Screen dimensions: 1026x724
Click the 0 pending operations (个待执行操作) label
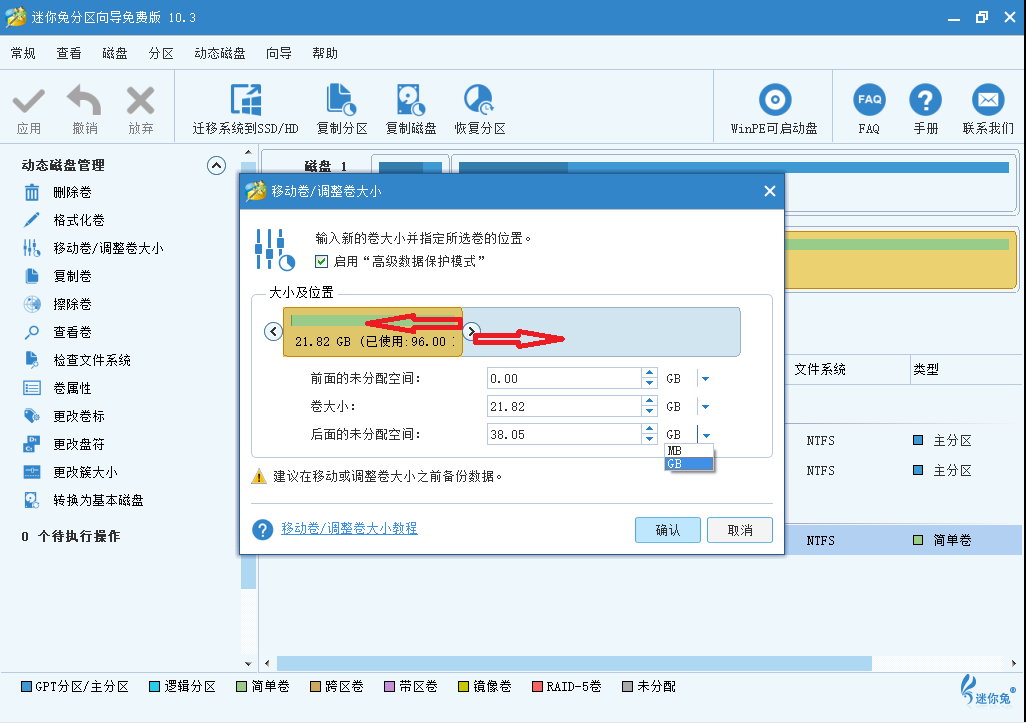[71, 536]
